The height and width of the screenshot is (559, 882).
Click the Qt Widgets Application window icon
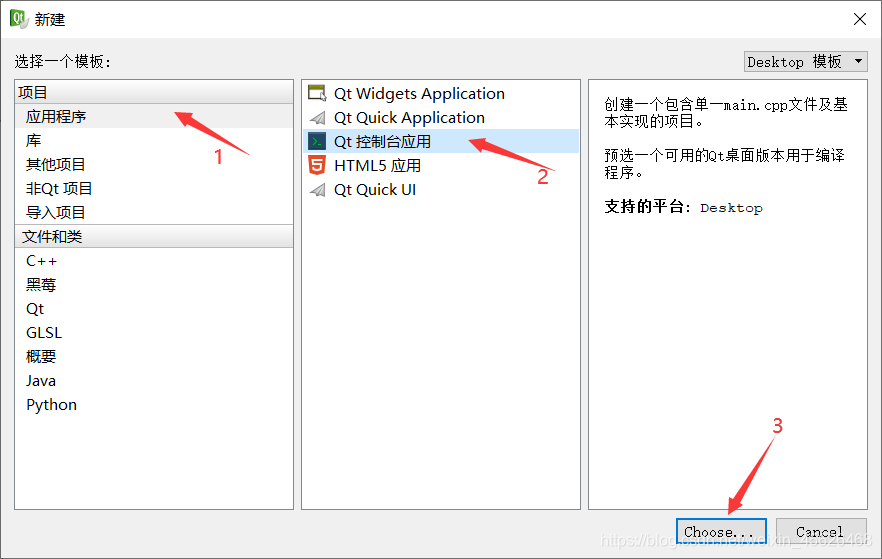click(x=317, y=93)
